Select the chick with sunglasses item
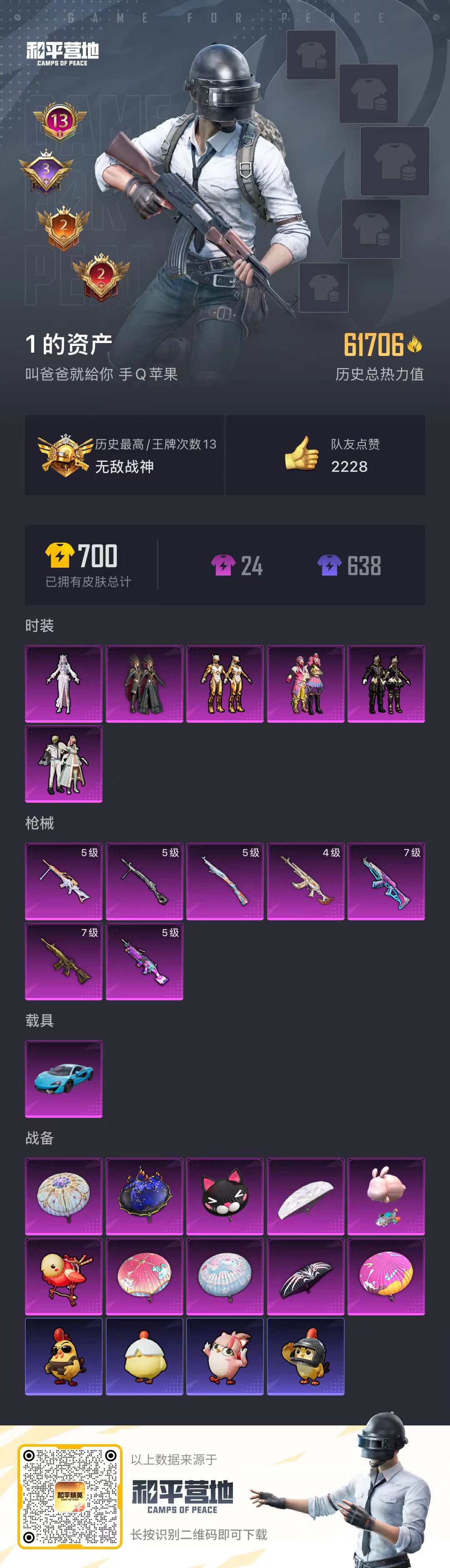This screenshot has height=1568, width=450. coord(64,1356)
